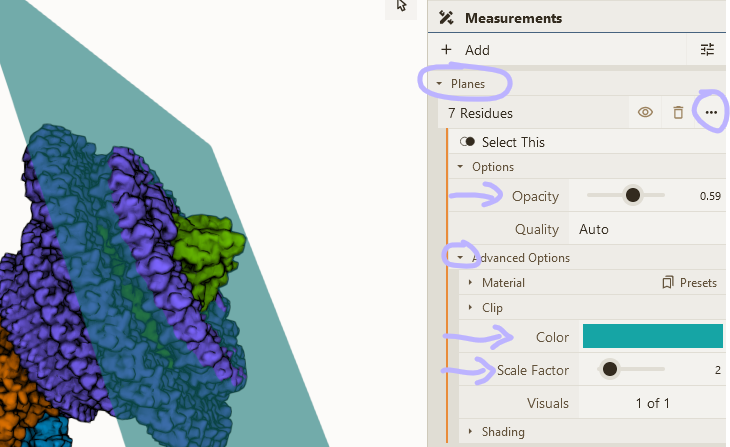Delete the 7 Residues plane

pos(678,113)
